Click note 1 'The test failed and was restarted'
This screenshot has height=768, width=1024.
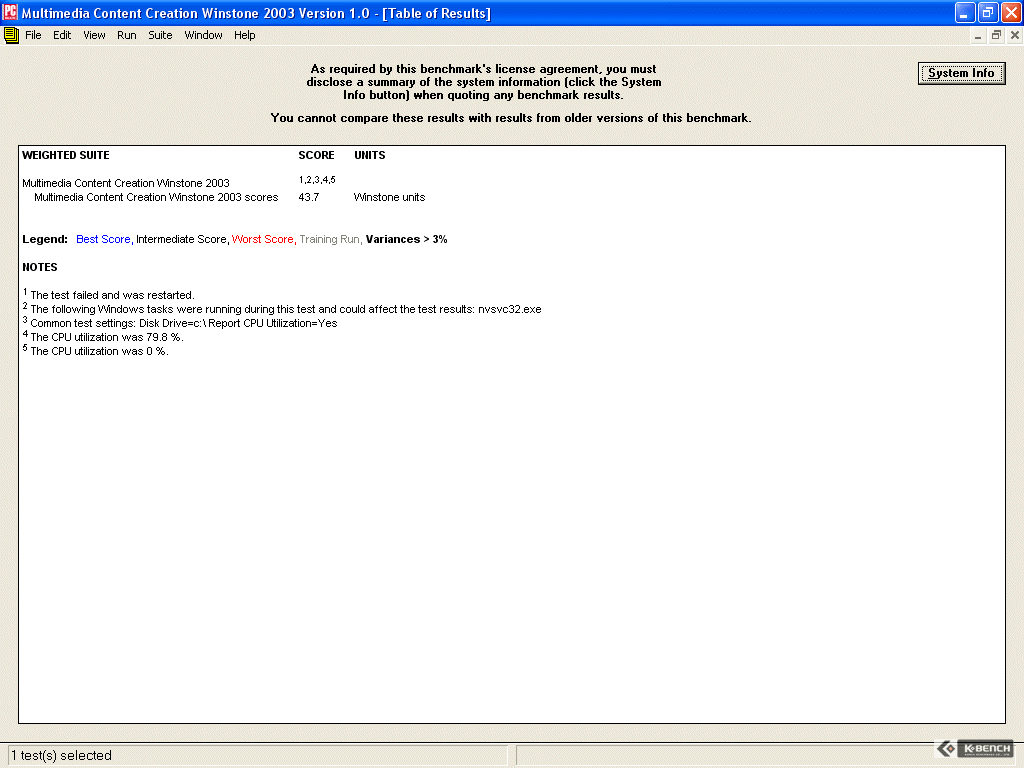pos(108,295)
